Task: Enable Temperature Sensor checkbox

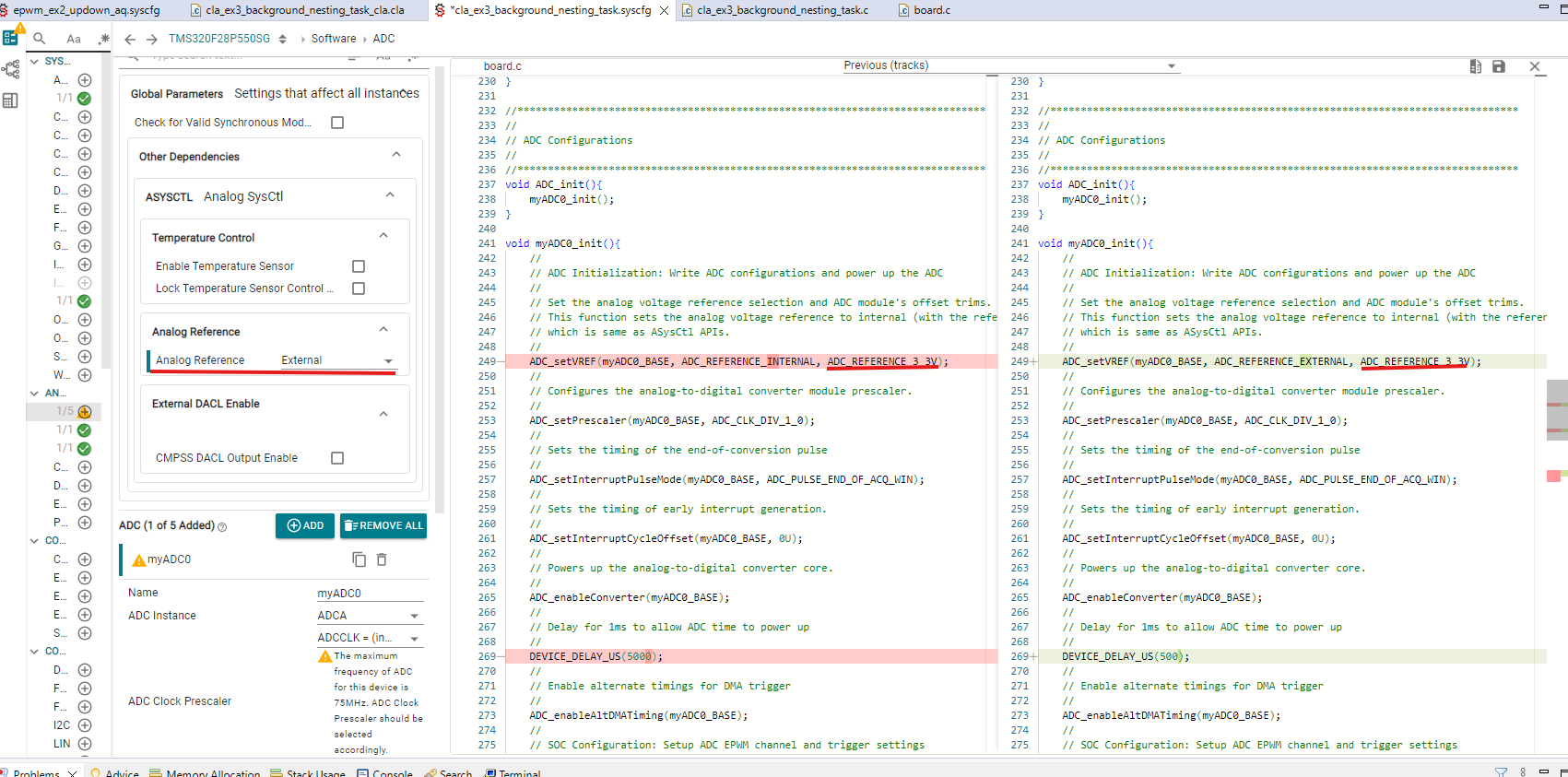Action: 359,266
